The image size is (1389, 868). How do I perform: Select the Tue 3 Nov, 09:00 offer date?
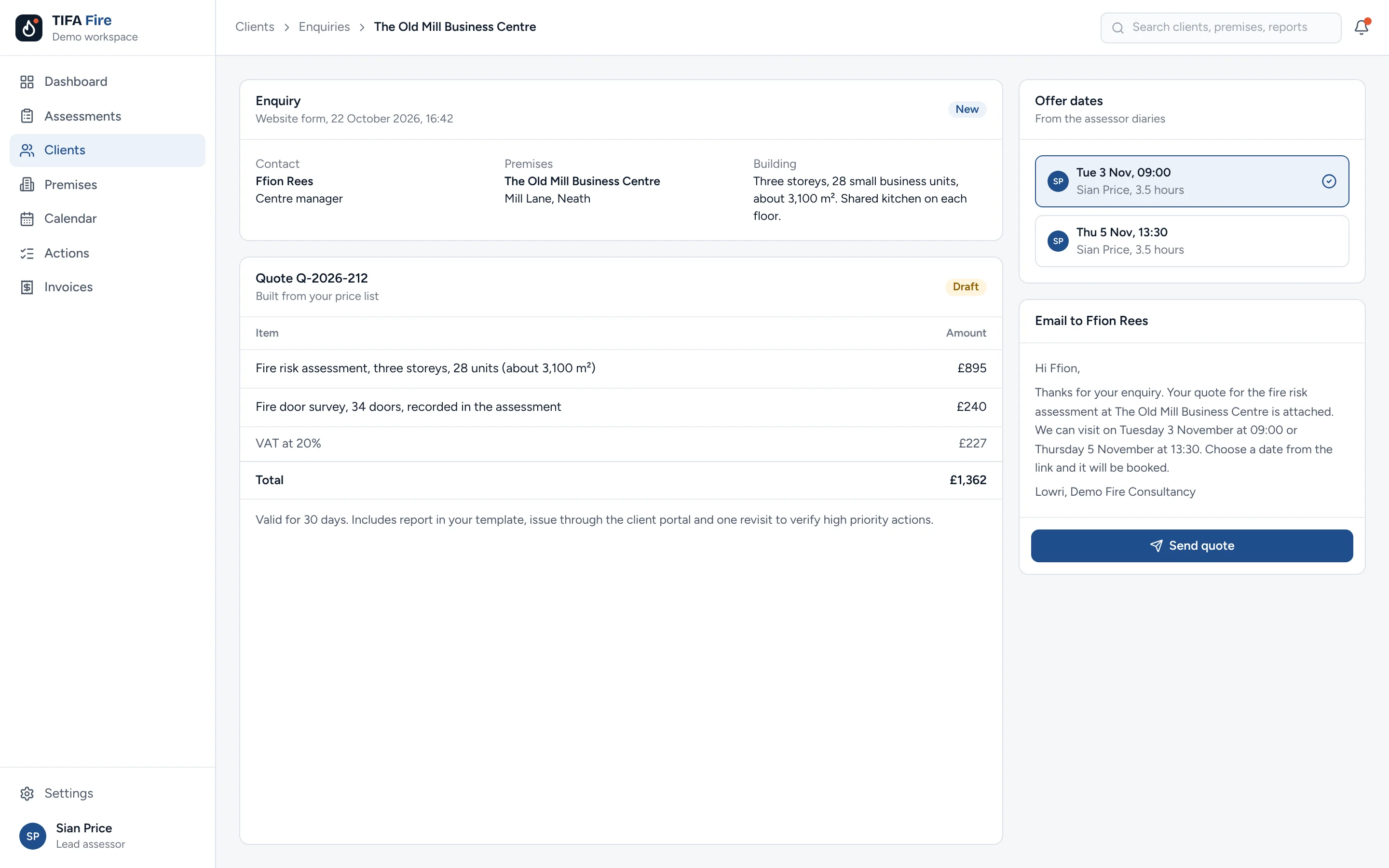coord(1192,181)
